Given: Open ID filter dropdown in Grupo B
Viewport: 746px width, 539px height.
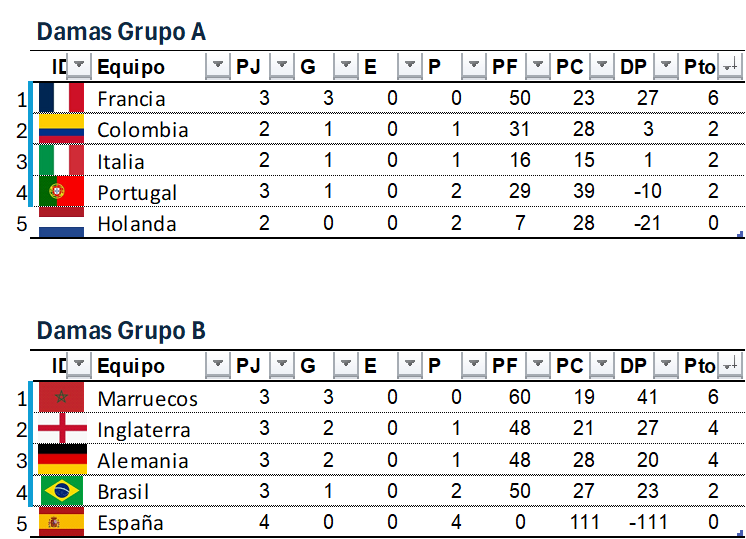Looking at the screenshot, I should click(x=78, y=366).
